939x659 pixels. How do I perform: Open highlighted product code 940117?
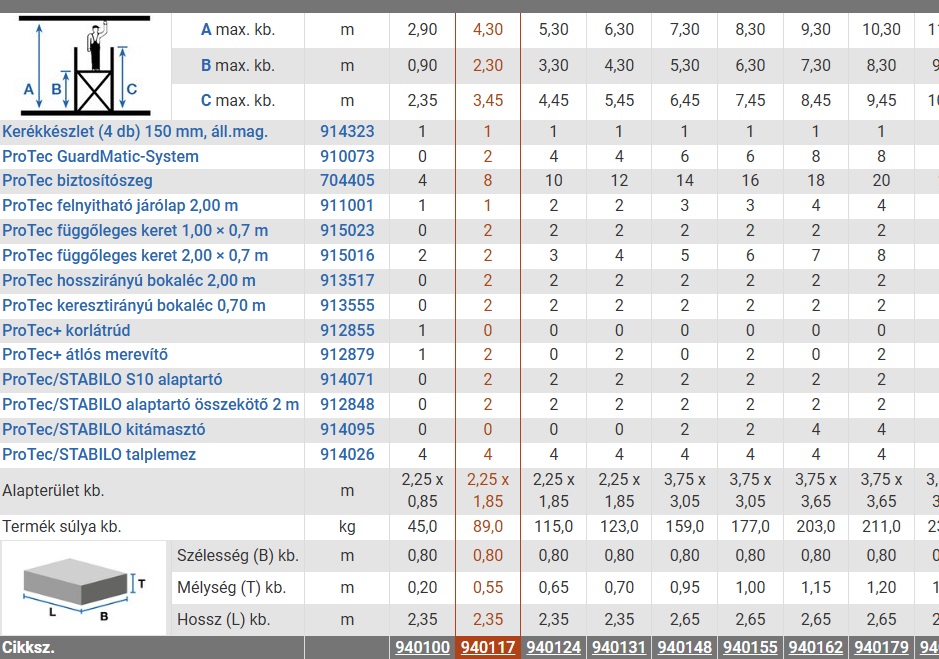pos(487,648)
